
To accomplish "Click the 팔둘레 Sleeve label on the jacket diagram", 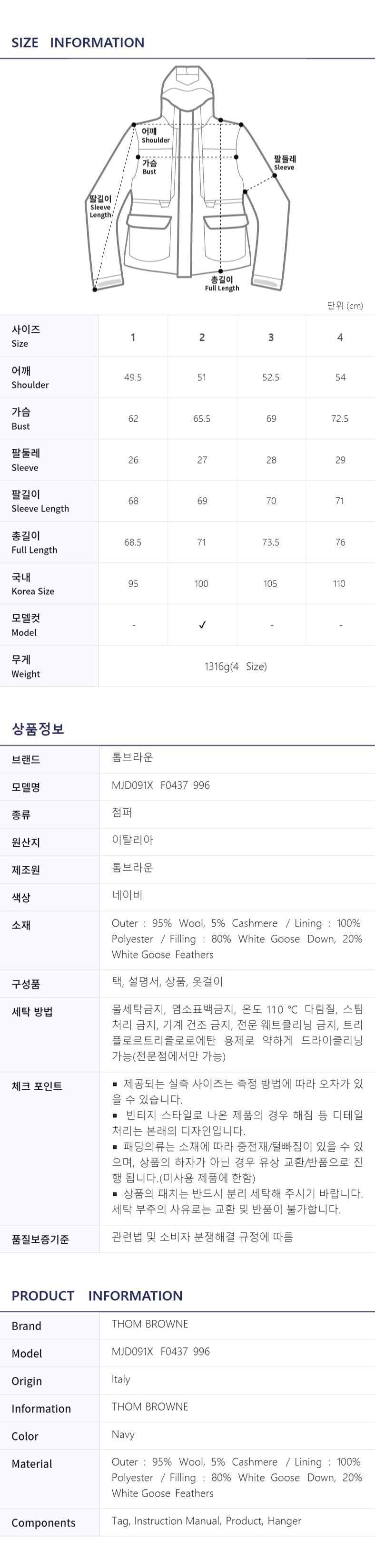I will pos(284,163).
